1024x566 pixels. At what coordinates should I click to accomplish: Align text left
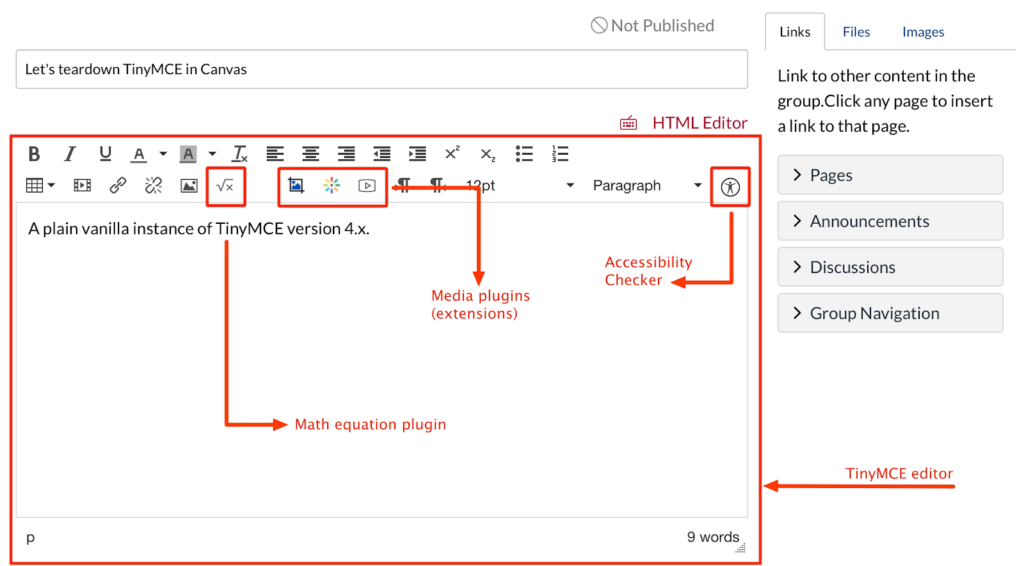(x=275, y=154)
